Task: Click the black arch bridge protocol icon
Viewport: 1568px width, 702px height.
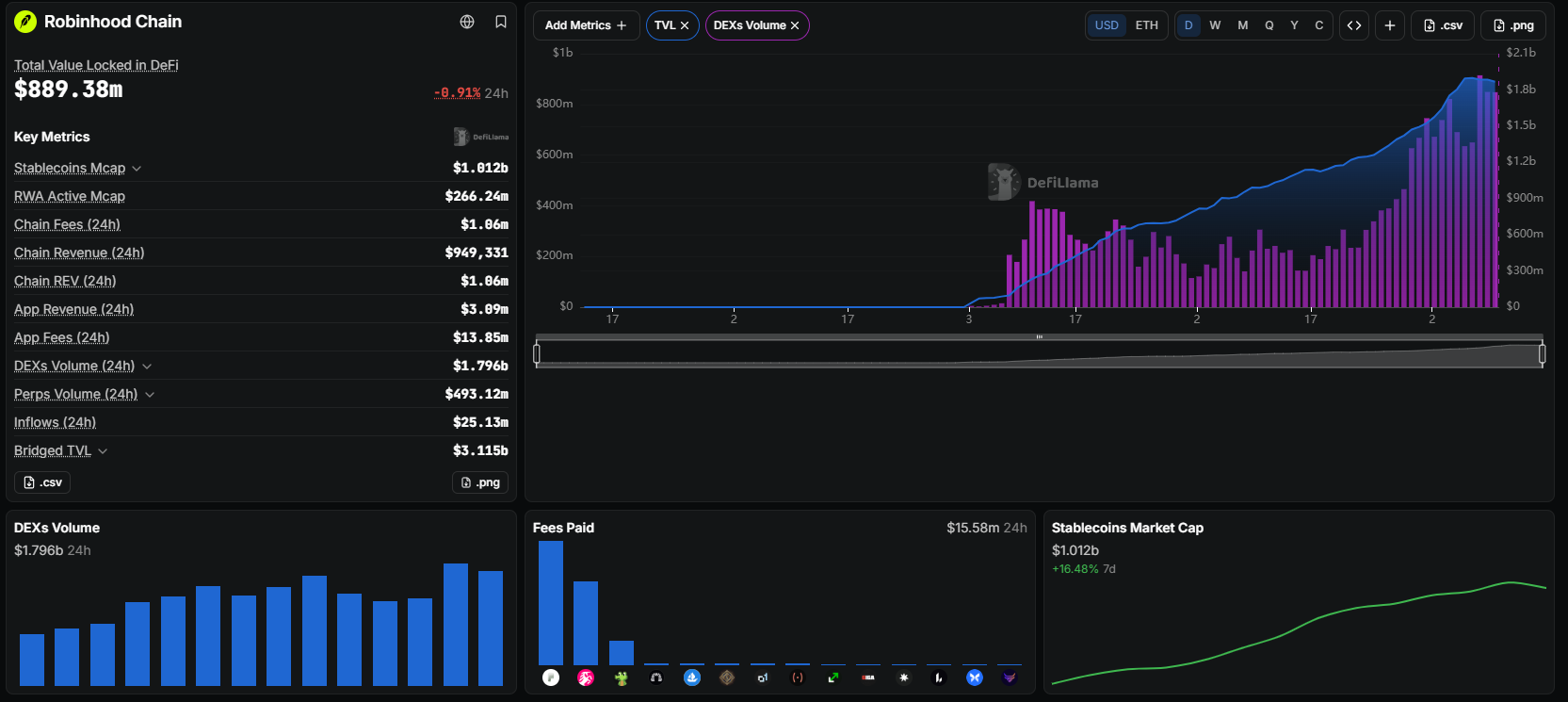Action: (x=656, y=678)
